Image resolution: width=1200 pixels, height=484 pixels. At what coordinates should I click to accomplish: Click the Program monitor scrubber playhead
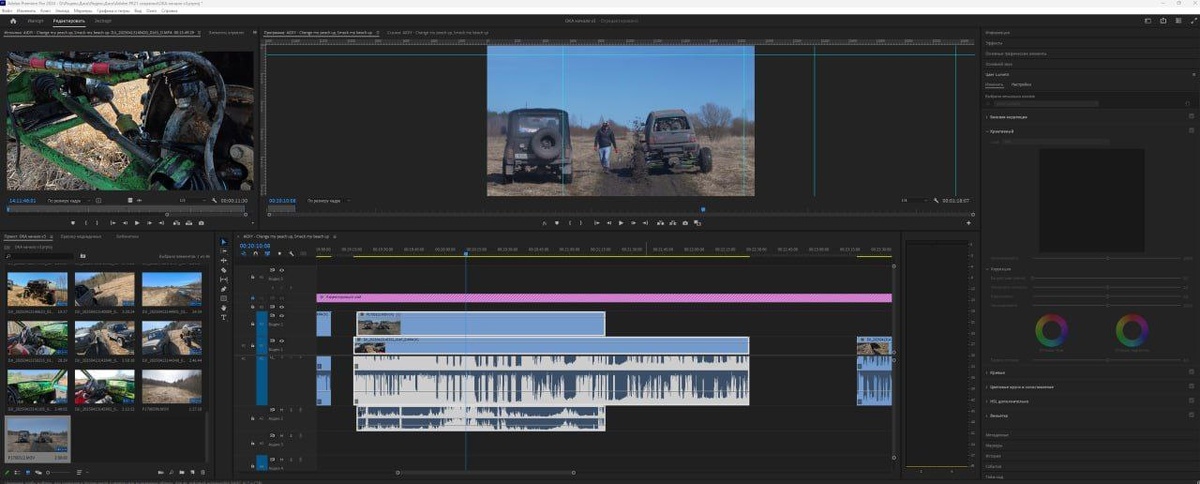[x=702, y=209]
